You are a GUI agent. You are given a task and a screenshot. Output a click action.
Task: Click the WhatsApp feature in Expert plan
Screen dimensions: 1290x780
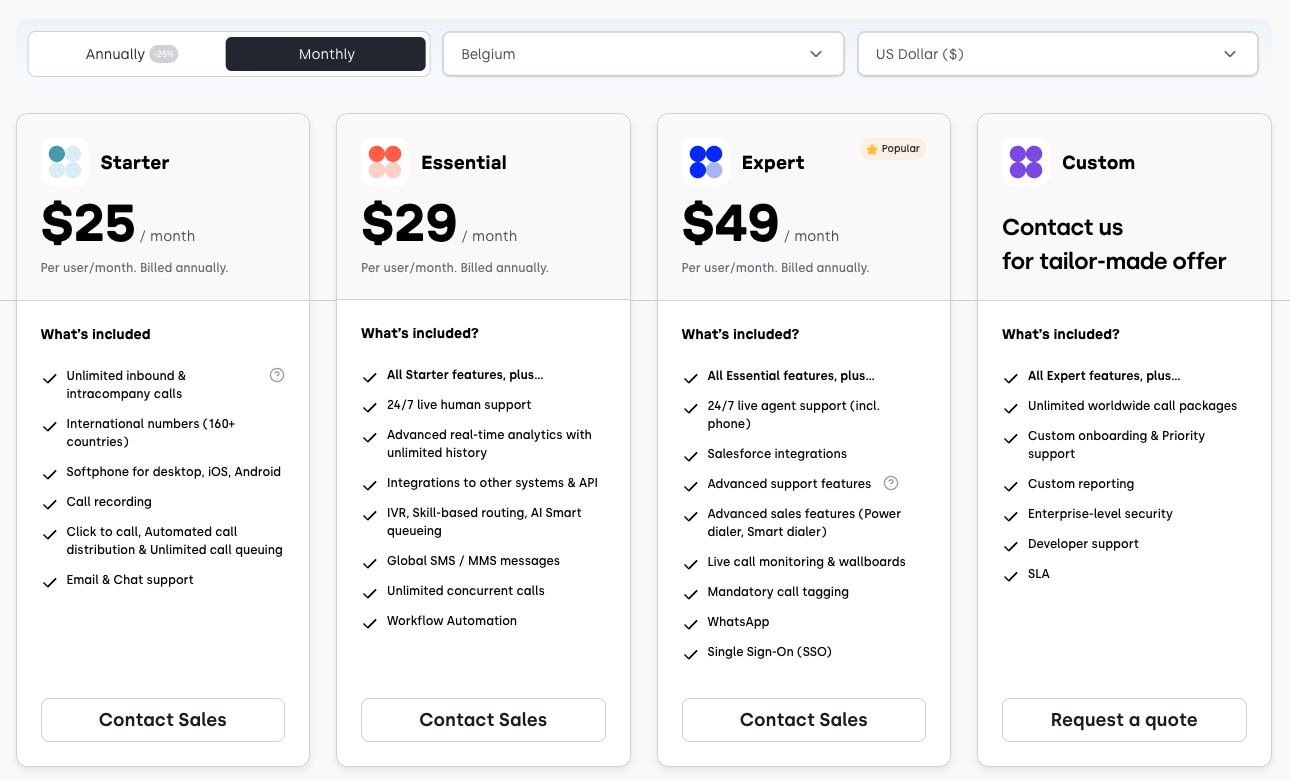tap(738, 622)
